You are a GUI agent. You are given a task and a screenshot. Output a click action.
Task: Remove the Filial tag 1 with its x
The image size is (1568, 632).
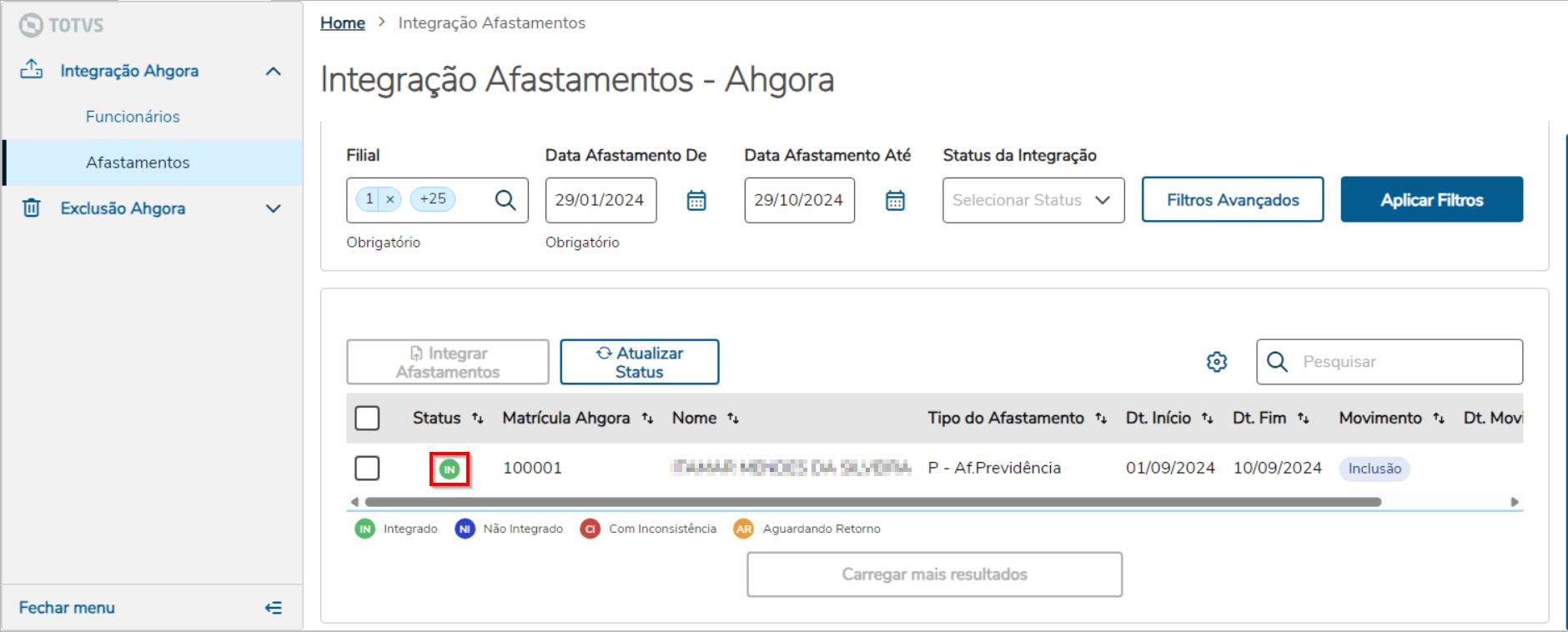coord(389,199)
